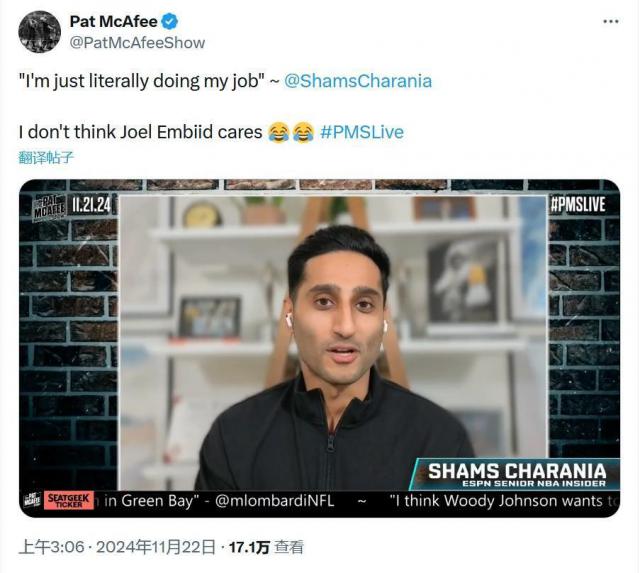
Task: Click the Woody Johnson ticker quote
Action: (x=504, y=501)
